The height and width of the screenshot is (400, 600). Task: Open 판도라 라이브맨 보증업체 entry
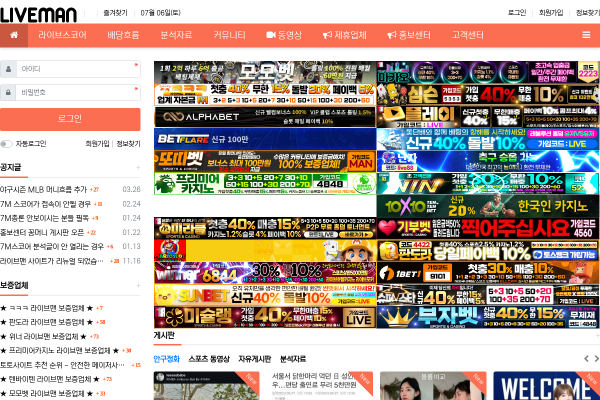(47, 322)
